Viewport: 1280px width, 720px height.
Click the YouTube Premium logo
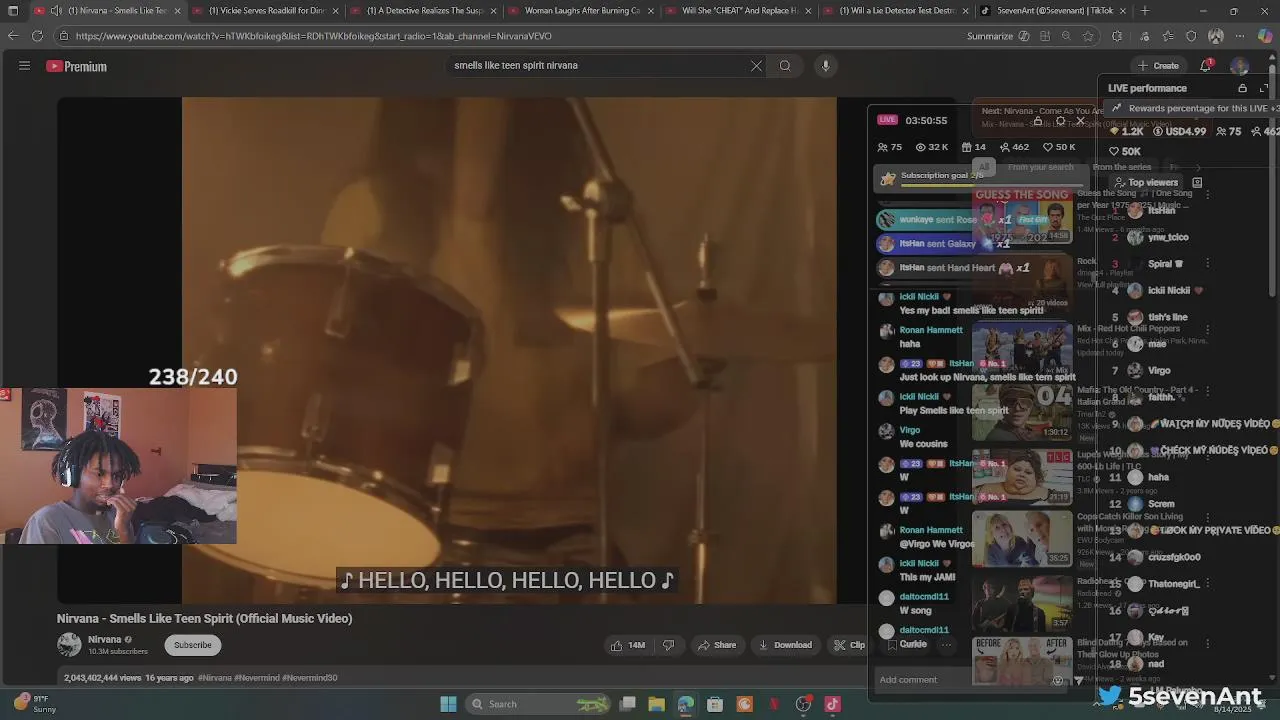pyautogui.click(x=77, y=66)
